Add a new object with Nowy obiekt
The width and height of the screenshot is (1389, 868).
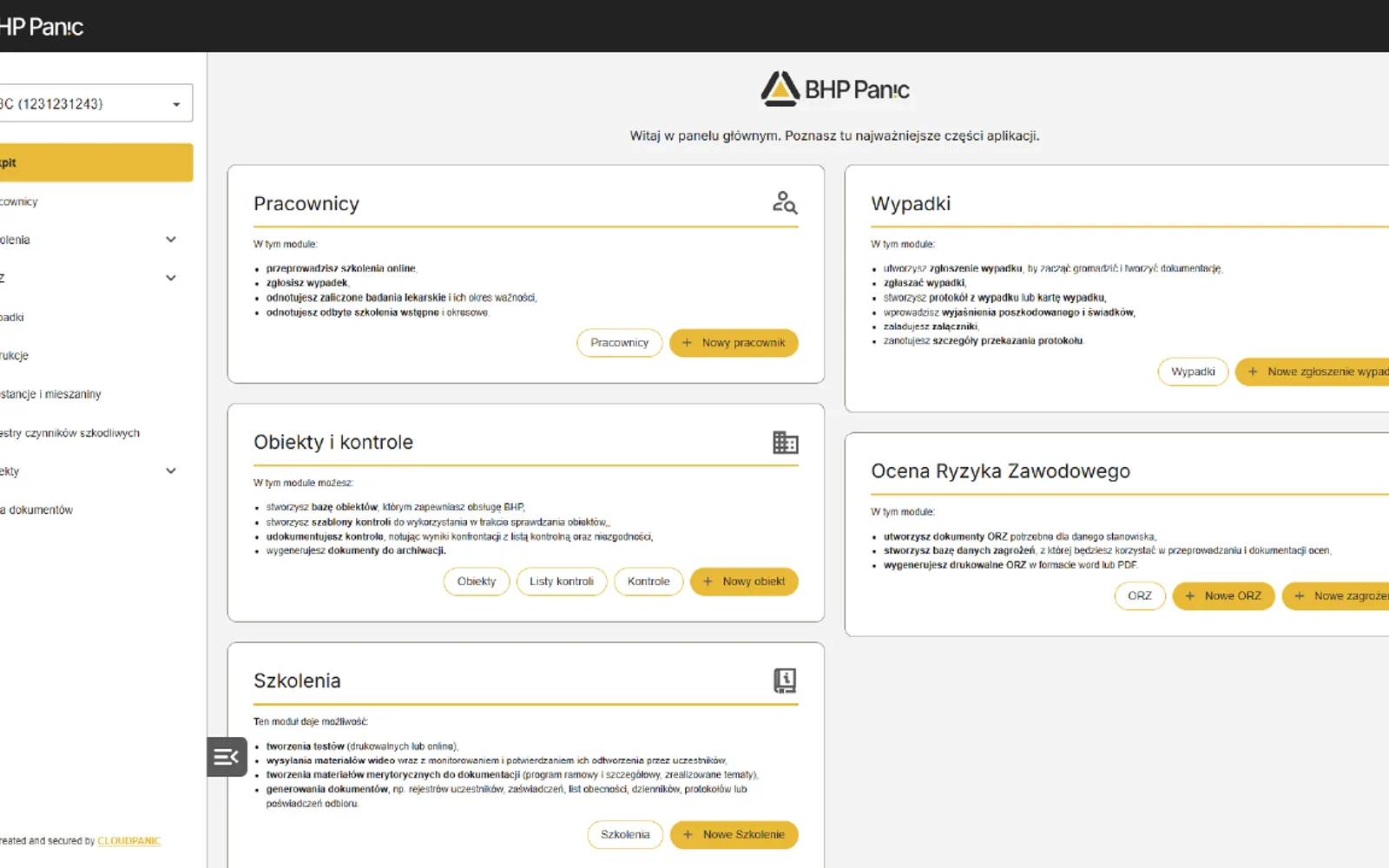pyautogui.click(x=744, y=582)
